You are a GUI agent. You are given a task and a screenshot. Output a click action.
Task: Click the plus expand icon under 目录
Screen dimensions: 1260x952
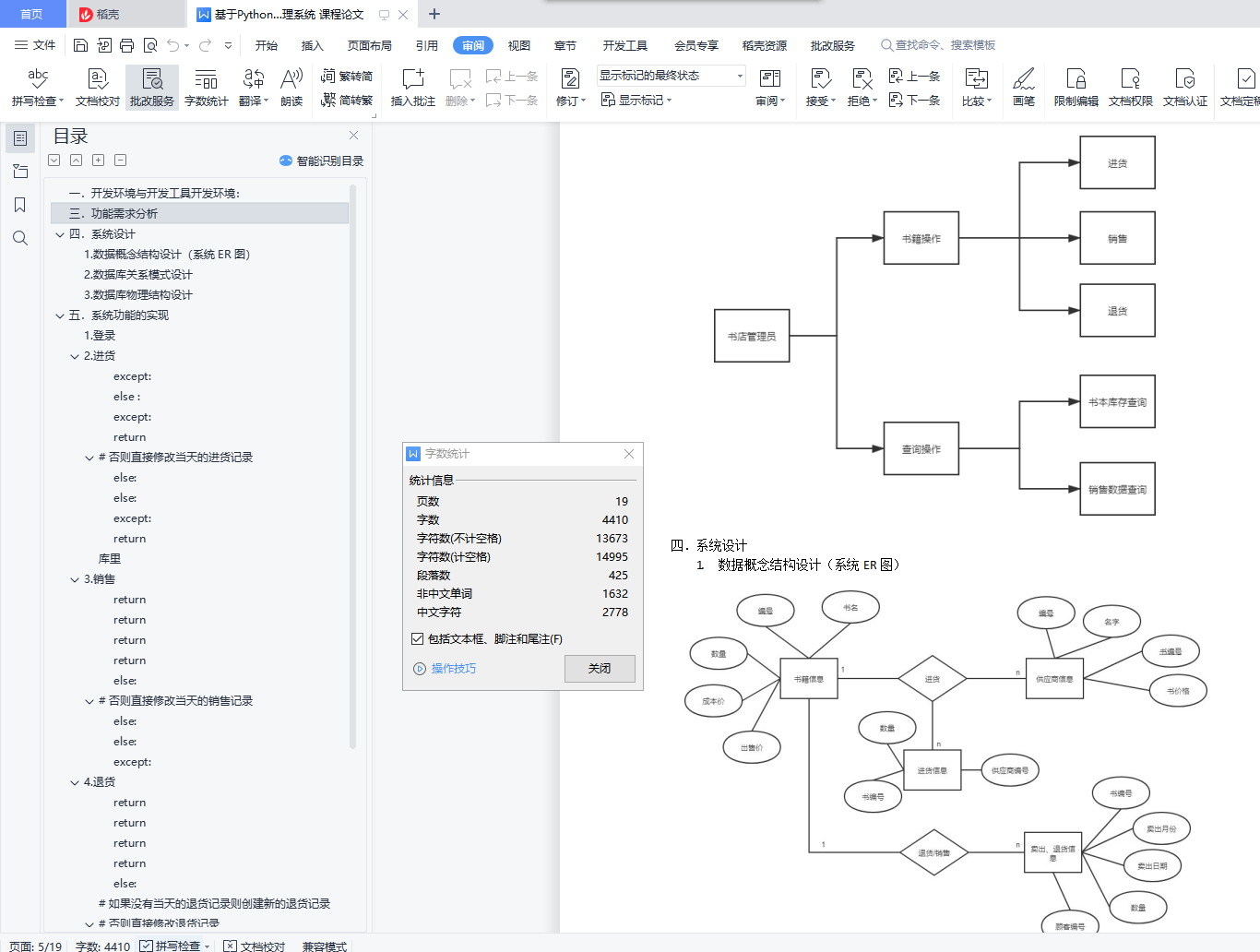click(98, 161)
